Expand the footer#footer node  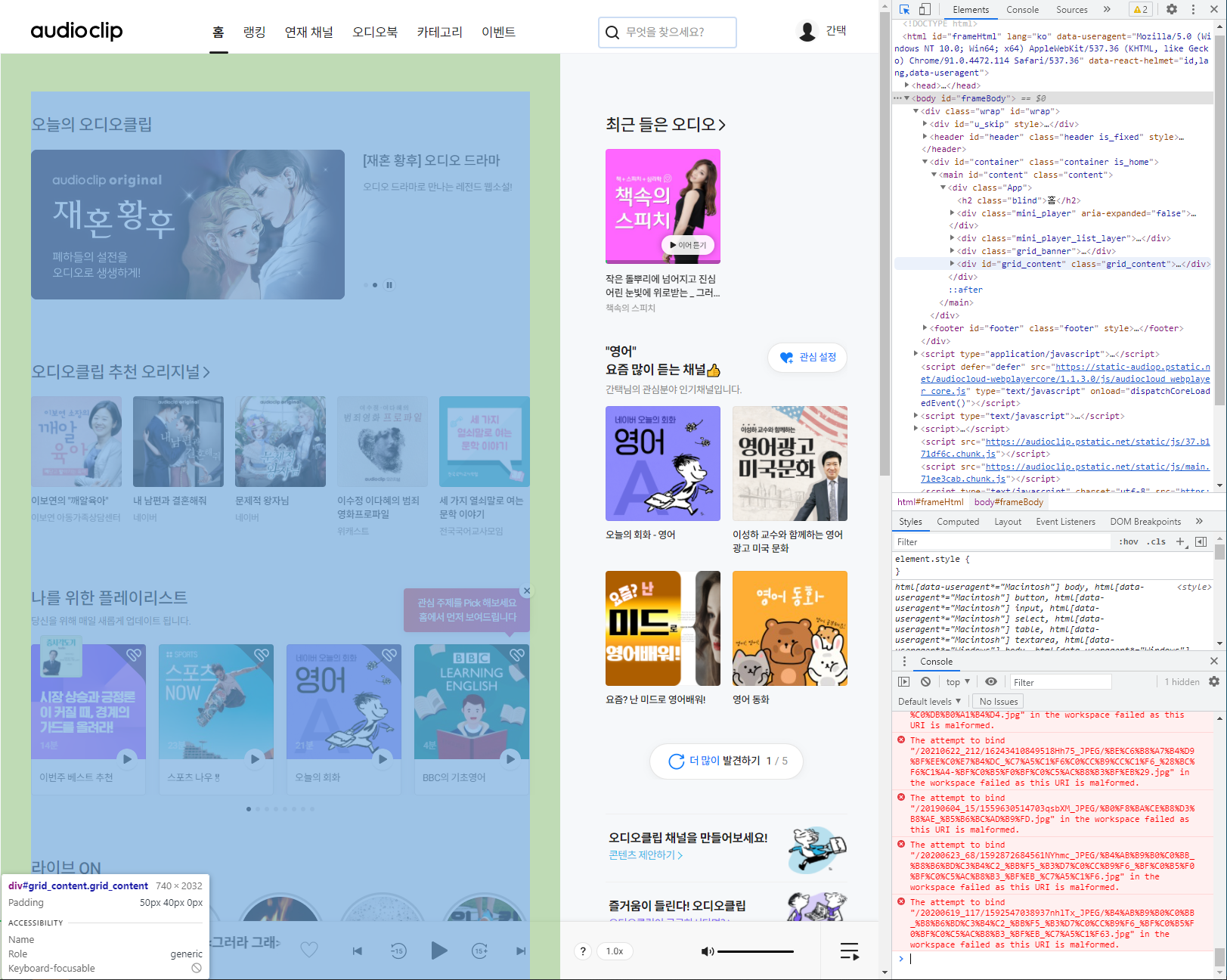(x=925, y=328)
